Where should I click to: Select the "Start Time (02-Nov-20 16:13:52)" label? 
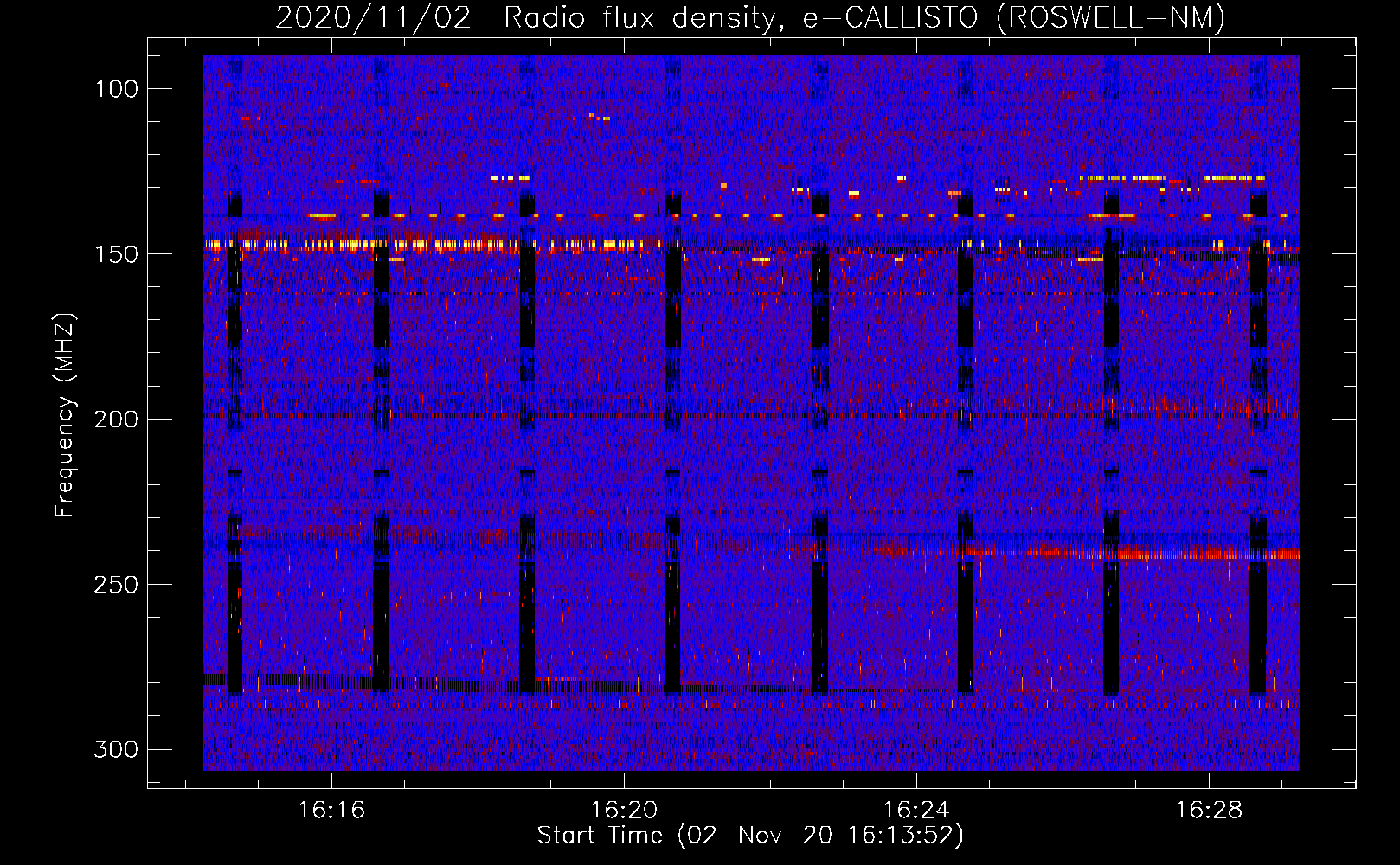coord(750,836)
